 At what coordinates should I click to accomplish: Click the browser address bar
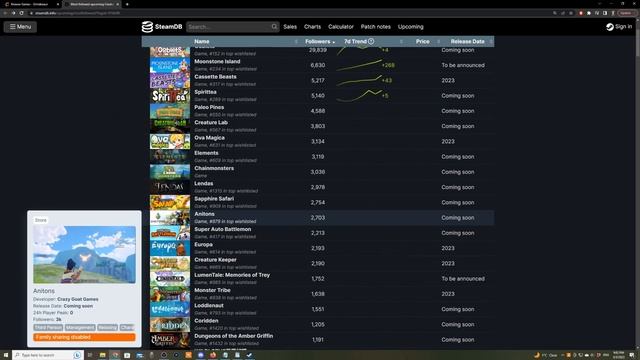tap(286, 13)
